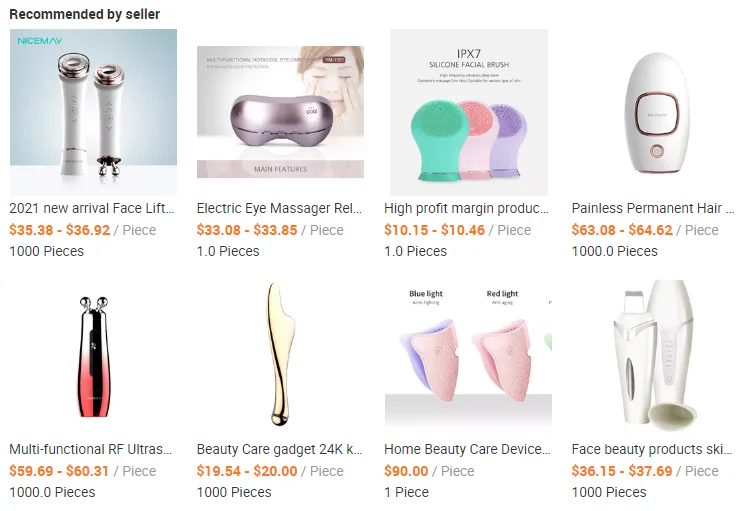
Task: Open the gold 24K beauty bar image
Action: pos(280,354)
